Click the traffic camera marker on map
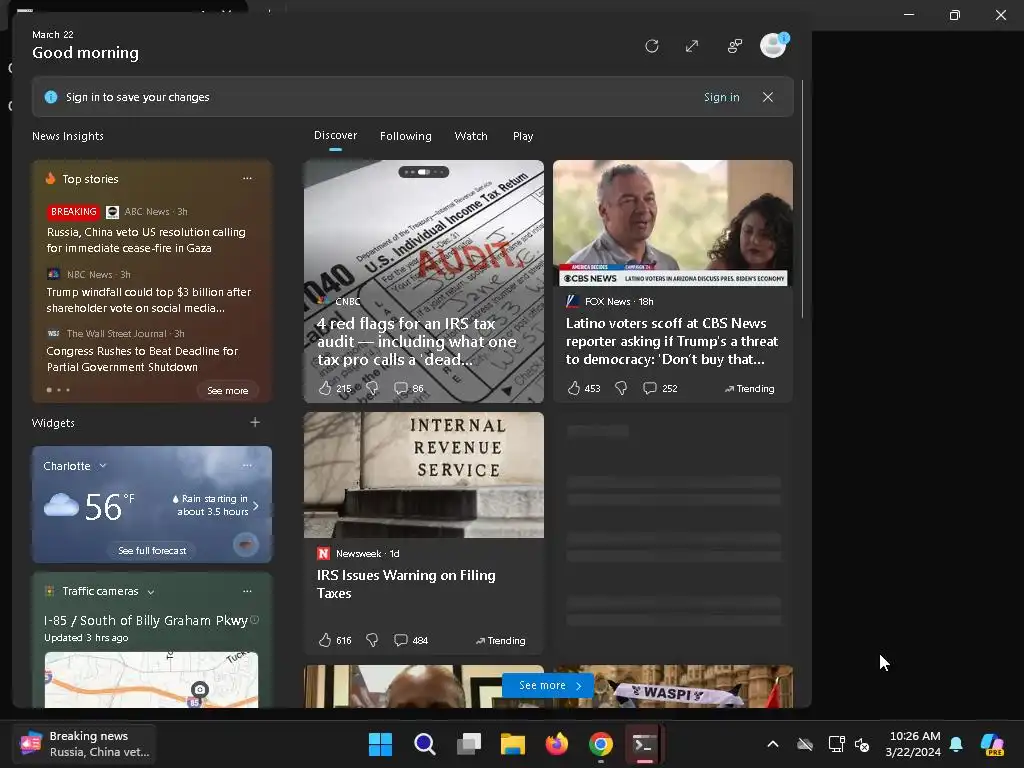1024x768 pixels. click(200, 690)
